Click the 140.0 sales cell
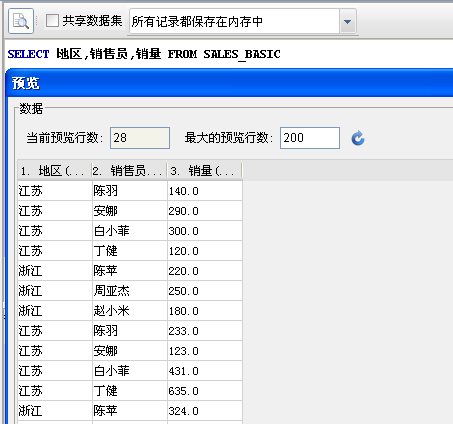The height and width of the screenshot is (424, 453). pos(205,191)
